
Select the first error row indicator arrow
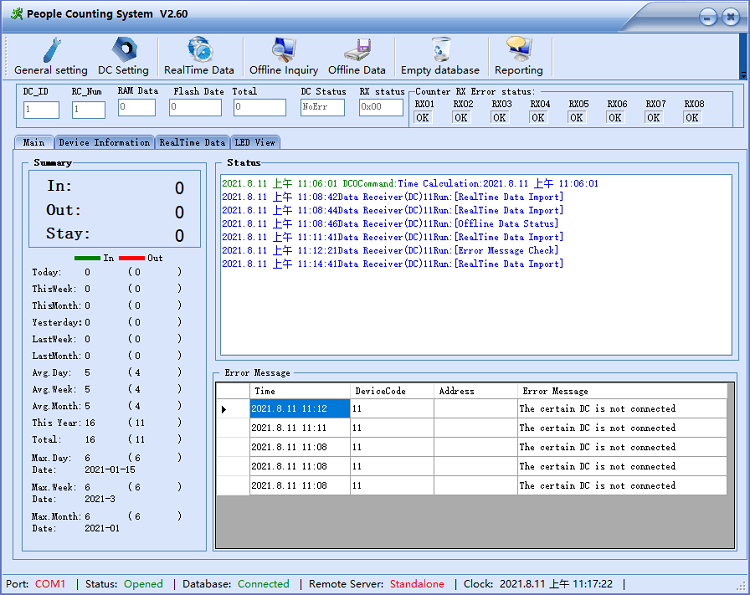[x=224, y=409]
